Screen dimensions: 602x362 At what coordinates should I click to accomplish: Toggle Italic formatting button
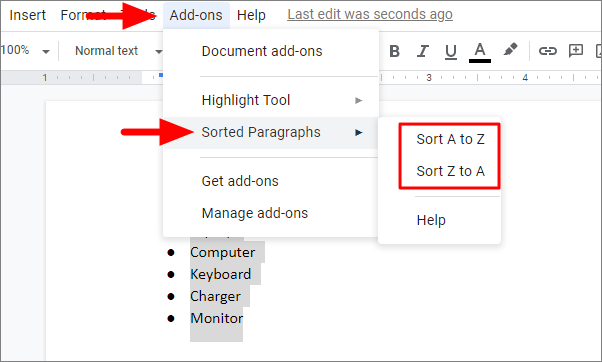[x=422, y=51]
